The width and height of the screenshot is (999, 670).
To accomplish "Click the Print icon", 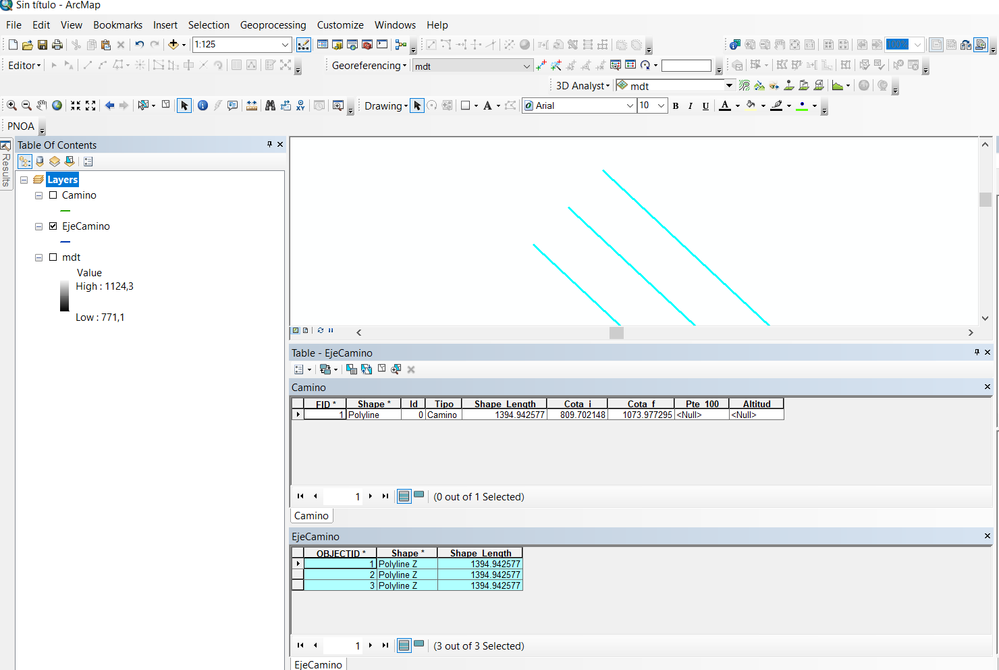I will coord(57,45).
